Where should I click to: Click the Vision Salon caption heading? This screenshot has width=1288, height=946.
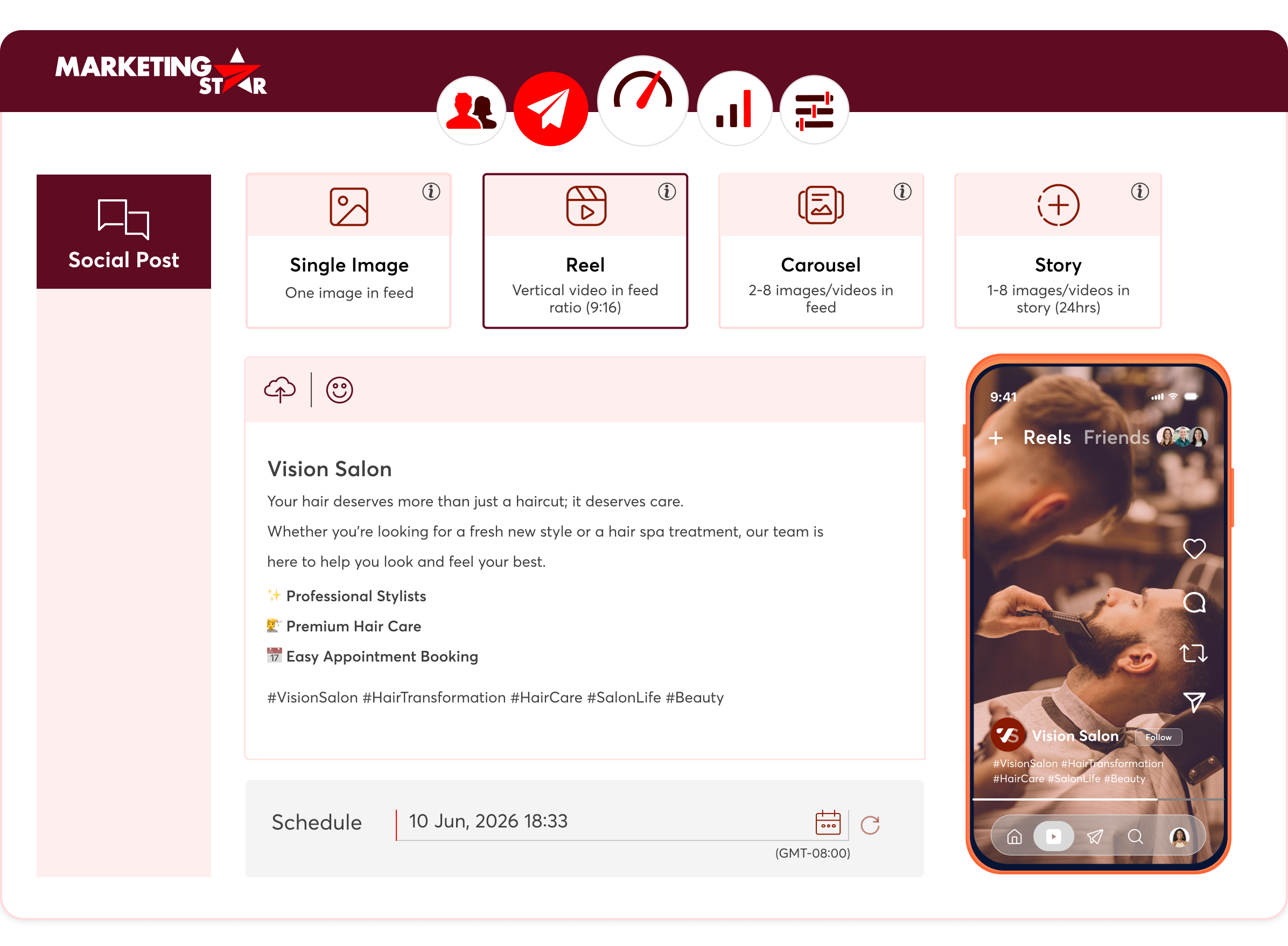330,469
